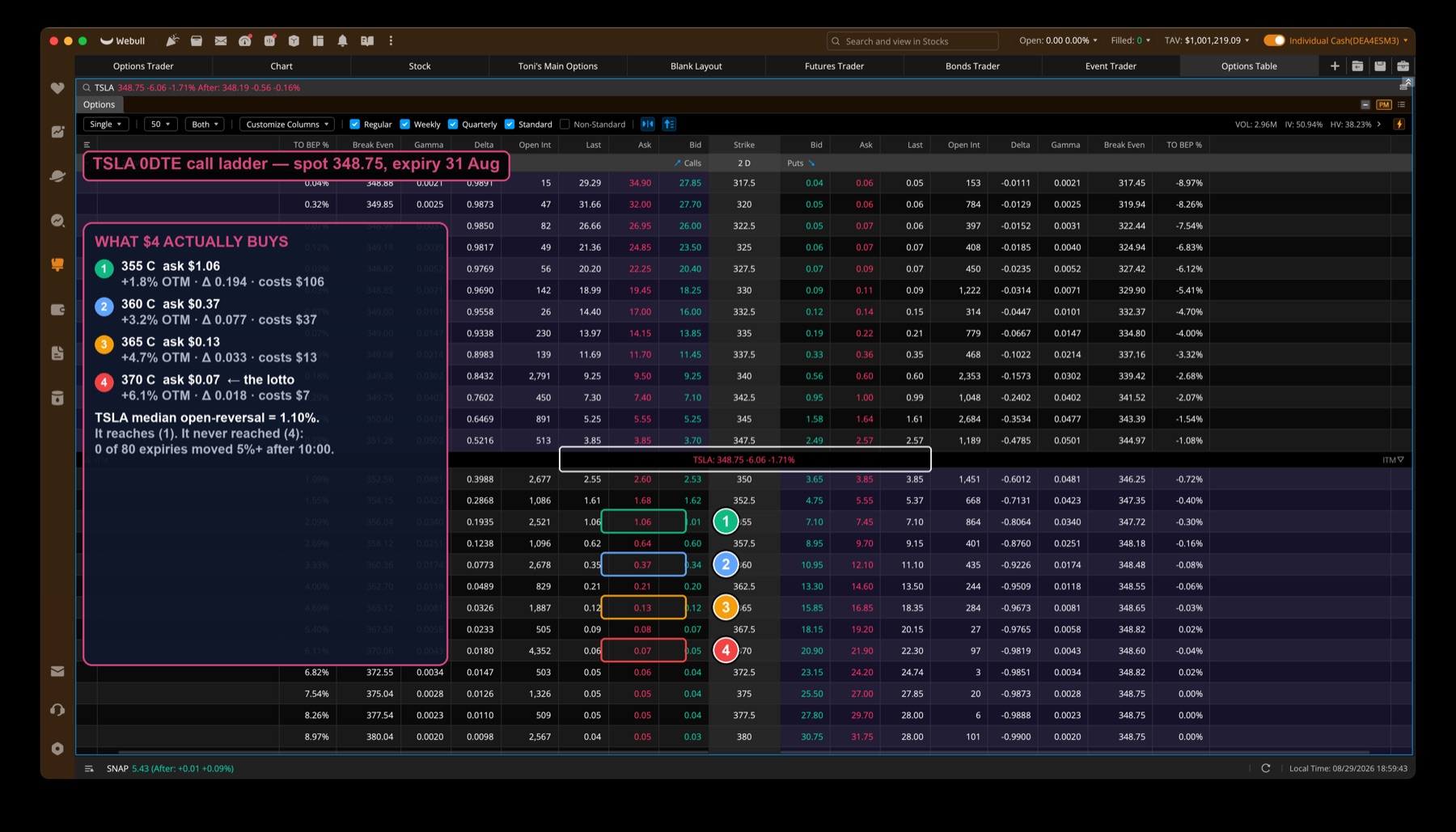Screen dimensions: 1456x832
Task: Switch to the Stock tab
Action: tap(420, 66)
